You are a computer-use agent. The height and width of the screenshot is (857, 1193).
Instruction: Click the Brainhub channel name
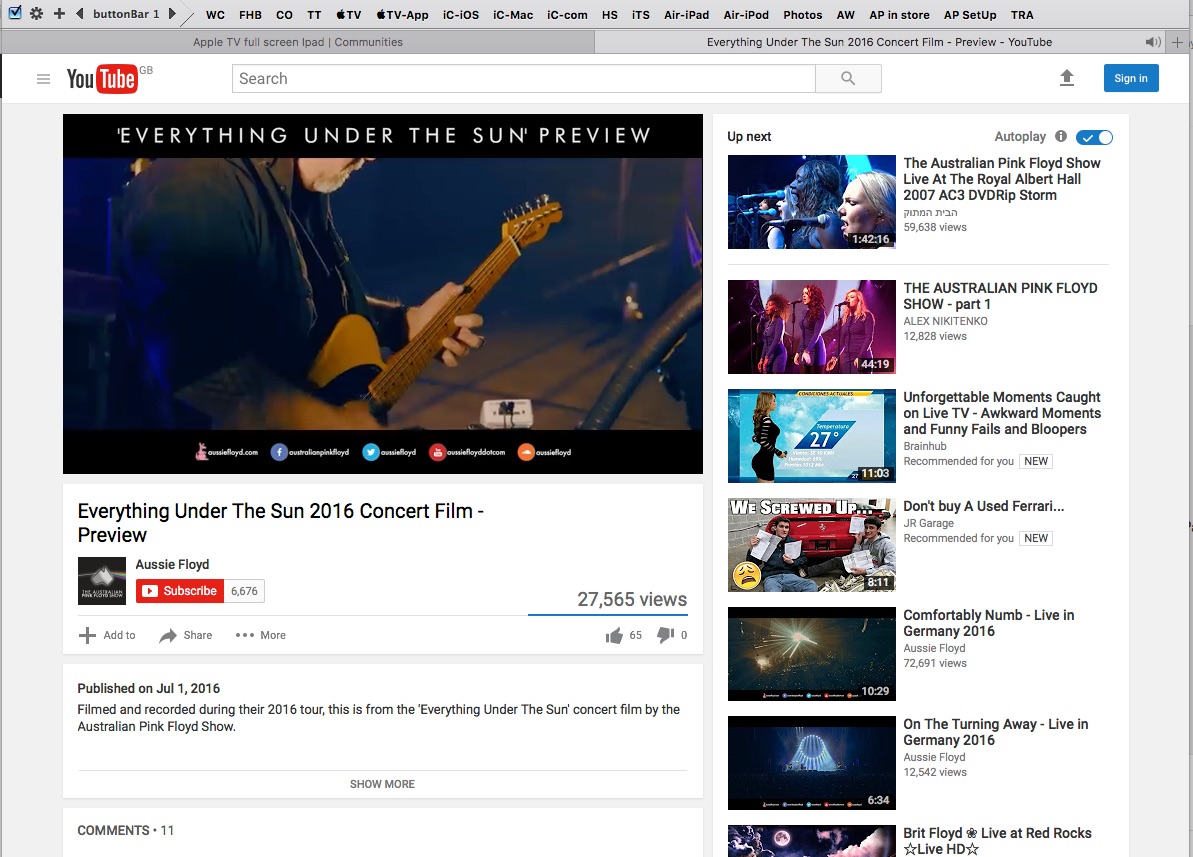click(925, 446)
